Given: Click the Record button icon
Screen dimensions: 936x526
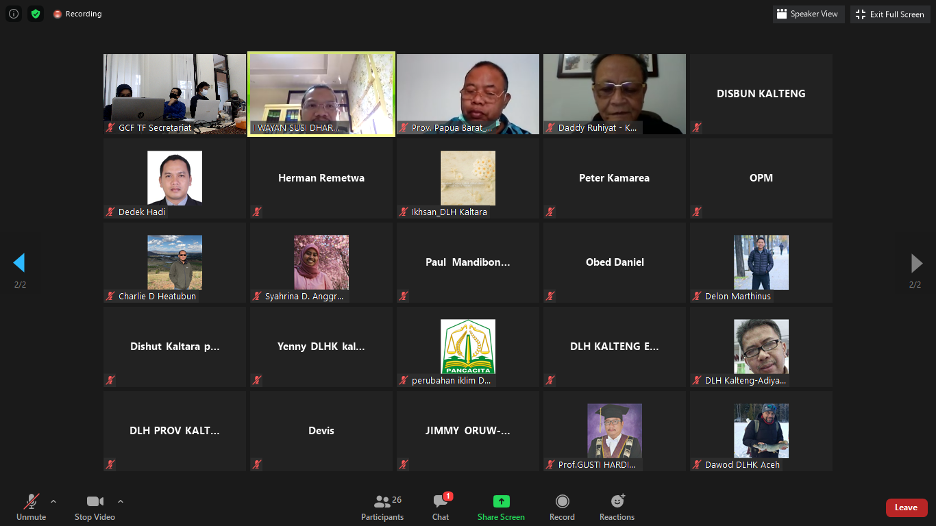Looking at the screenshot, I should (562, 501).
